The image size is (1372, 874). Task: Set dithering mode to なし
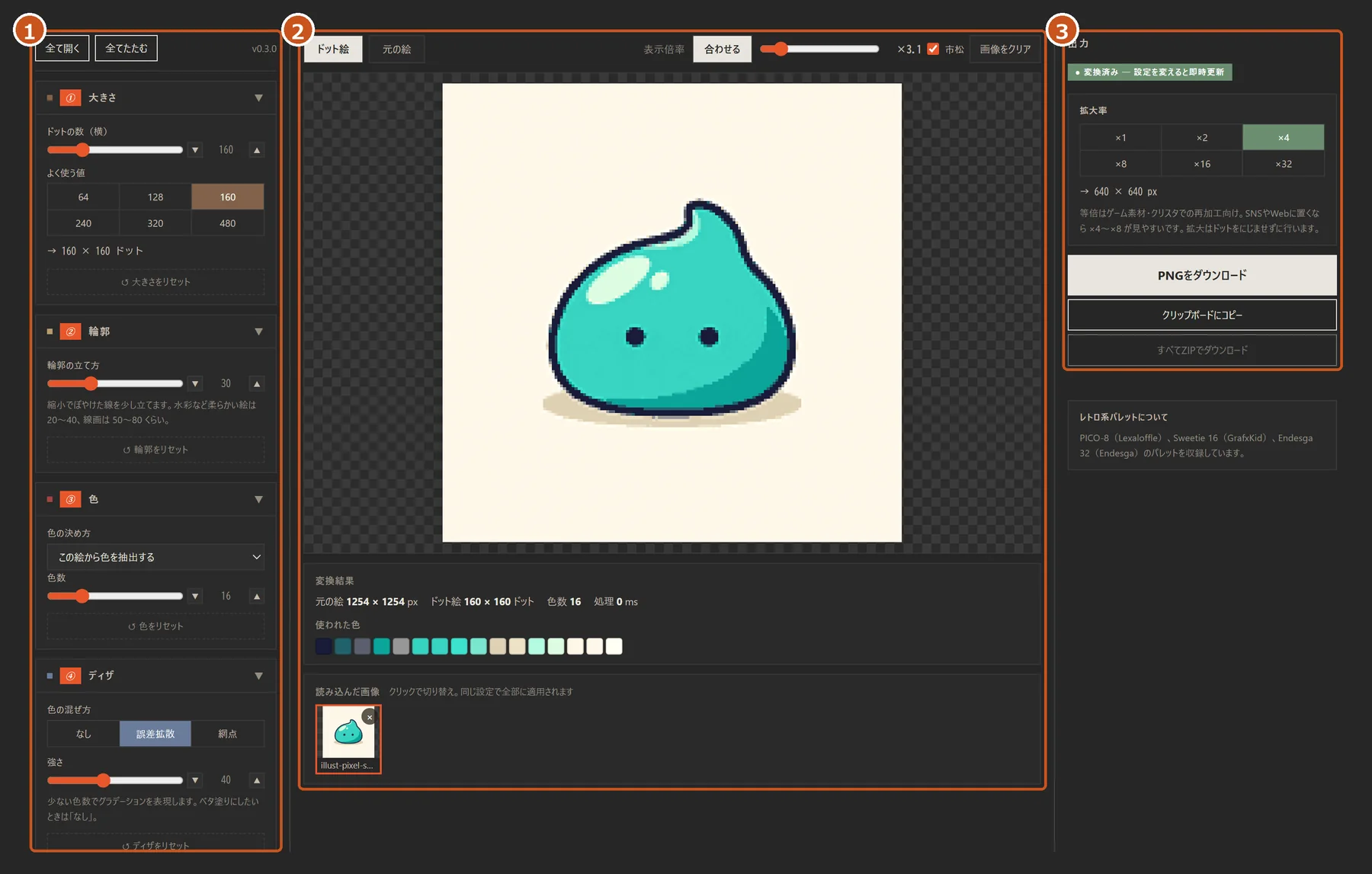[83, 734]
